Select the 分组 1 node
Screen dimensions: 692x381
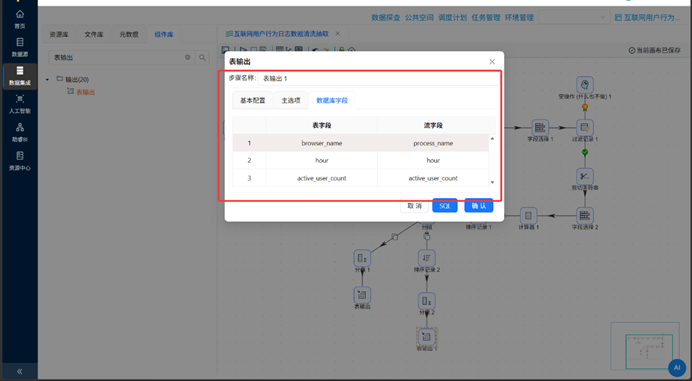pyautogui.click(x=362, y=258)
